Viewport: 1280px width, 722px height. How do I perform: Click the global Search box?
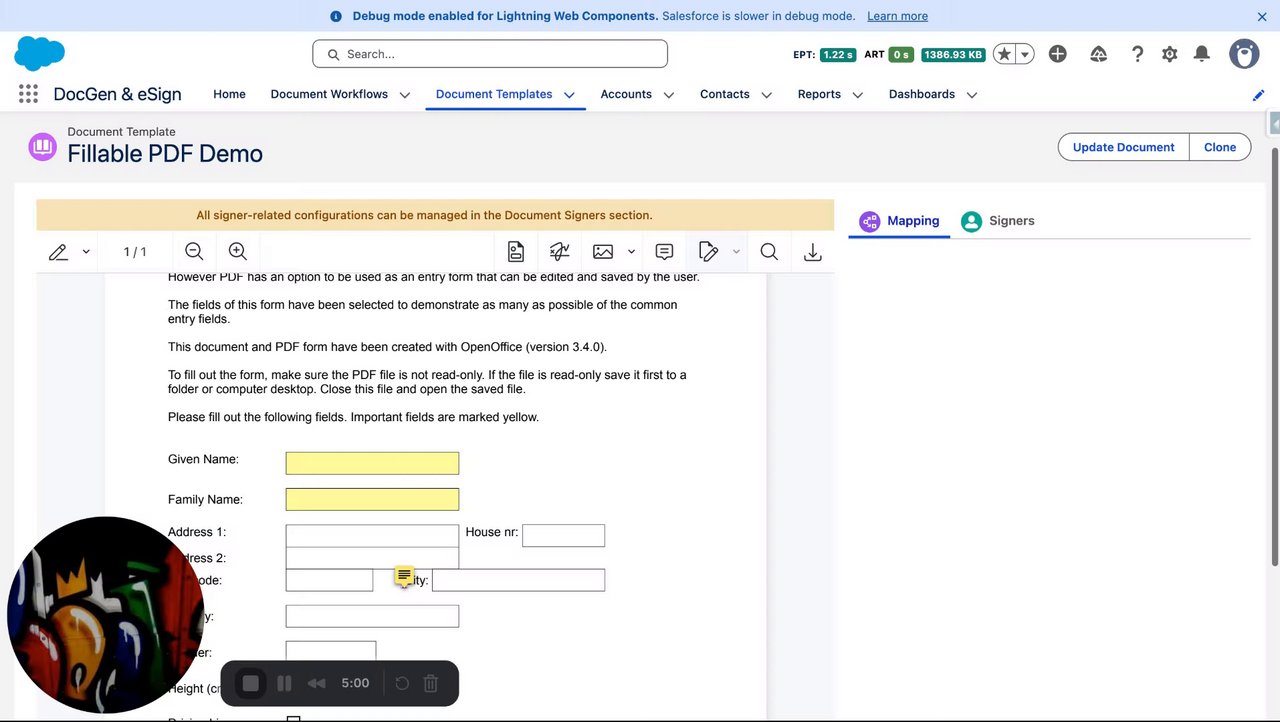[490, 54]
